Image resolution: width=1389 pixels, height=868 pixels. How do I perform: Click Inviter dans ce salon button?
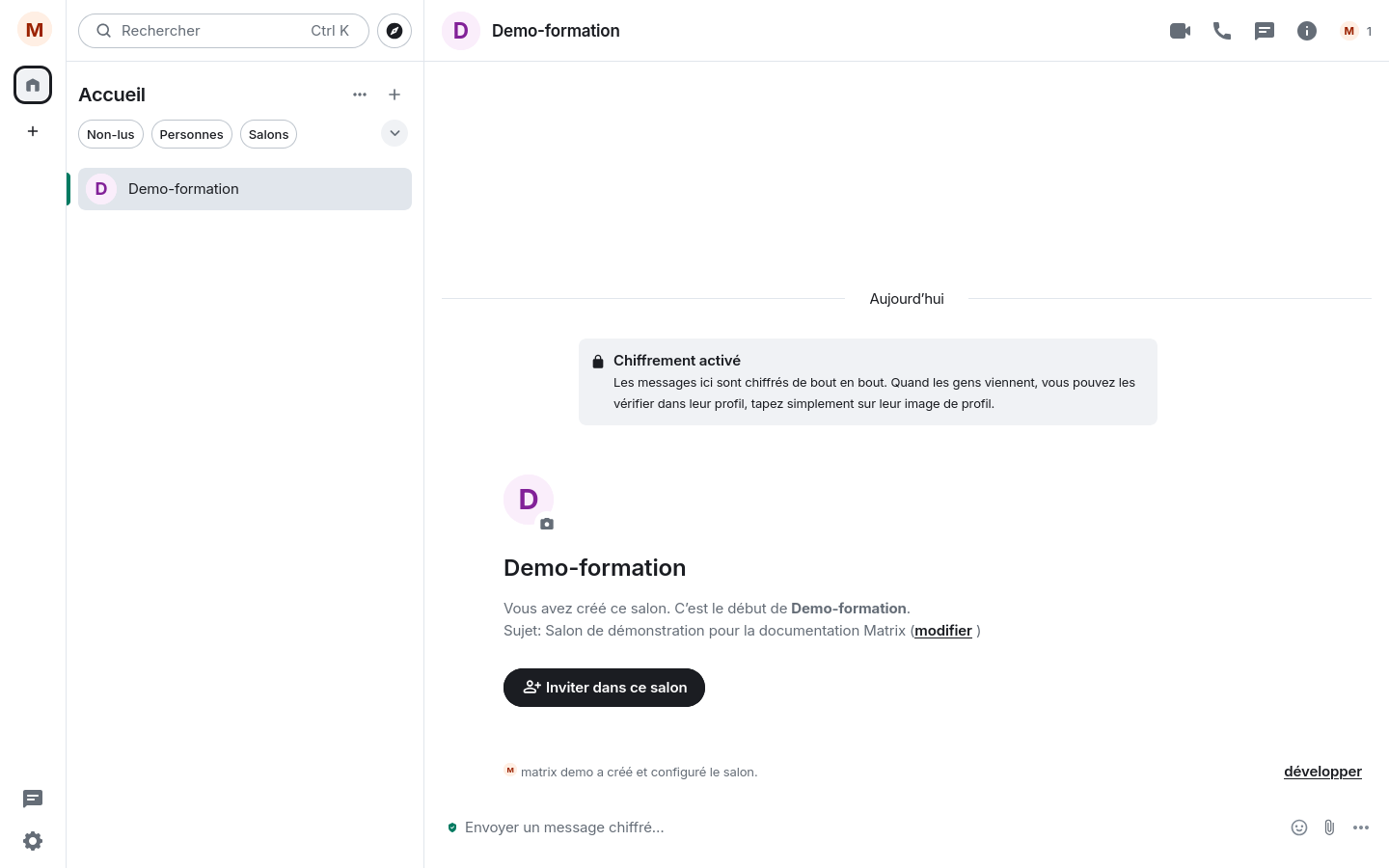coord(604,688)
